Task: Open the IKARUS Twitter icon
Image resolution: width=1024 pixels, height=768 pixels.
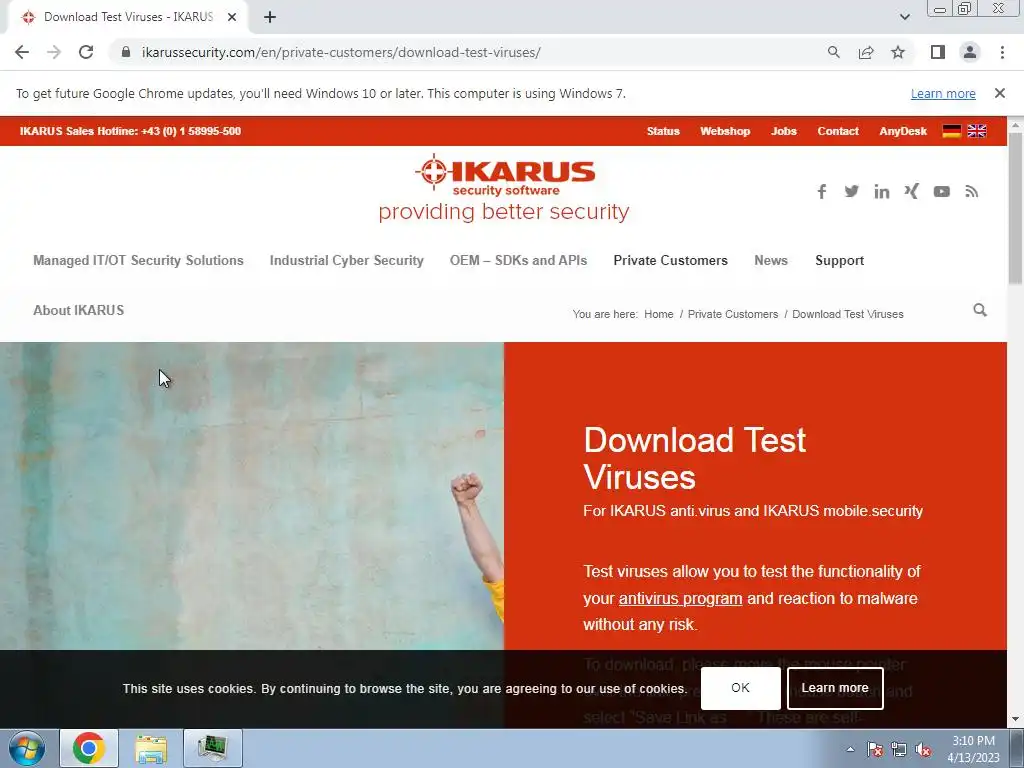Action: (852, 191)
